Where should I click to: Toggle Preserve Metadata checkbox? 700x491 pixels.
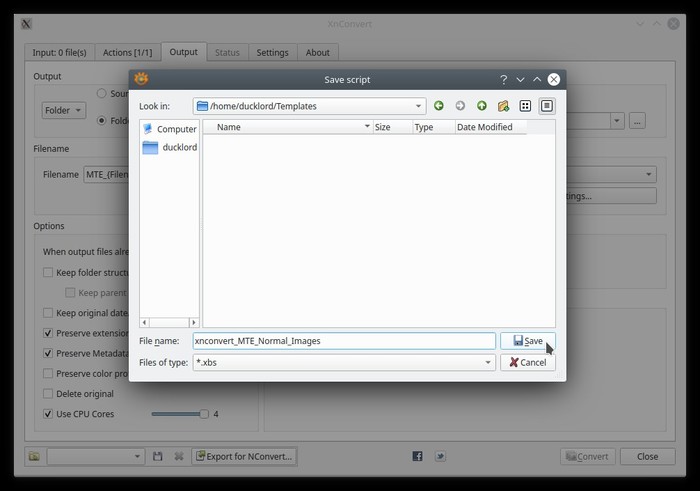(x=48, y=354)
